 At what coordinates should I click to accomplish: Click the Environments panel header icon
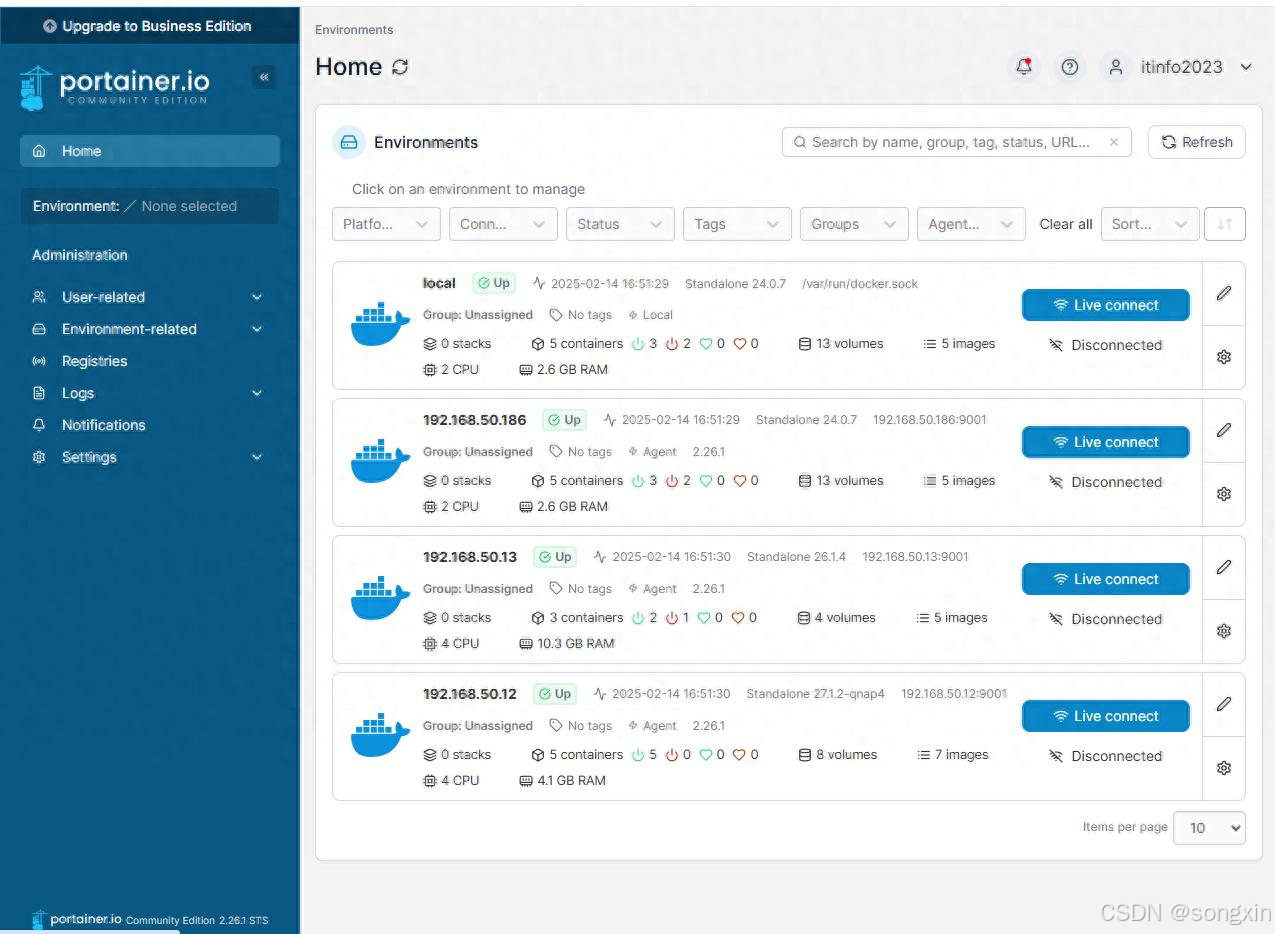pos(349,142)
